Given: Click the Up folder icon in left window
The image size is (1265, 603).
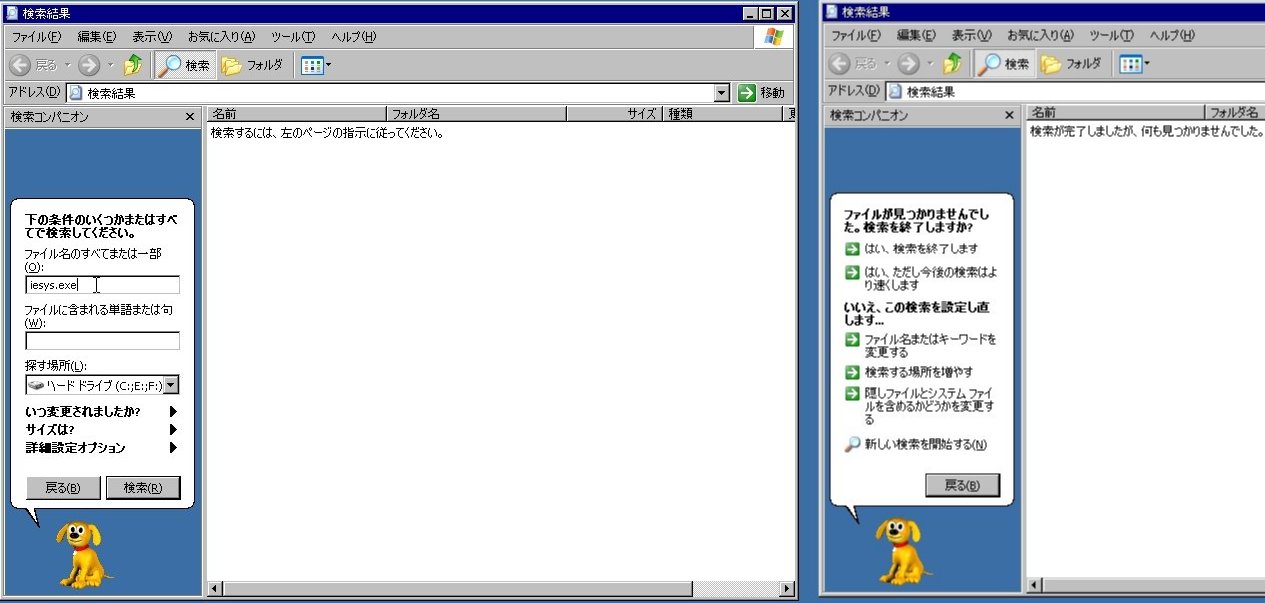Looking at the screenshot, I should click(132, 65).
